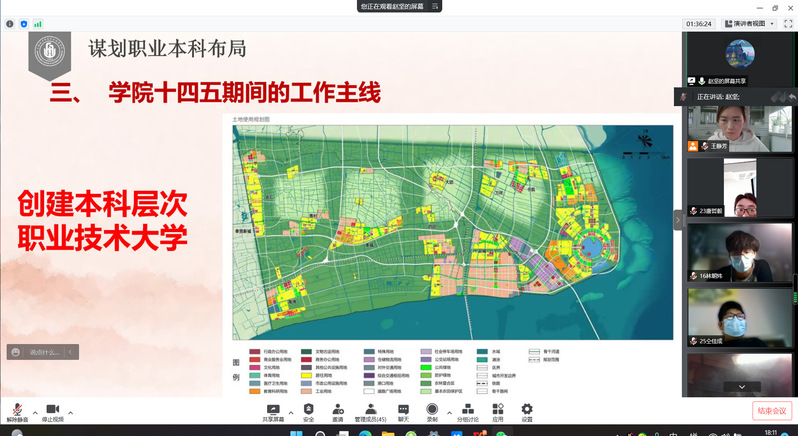Viewport: 798px width, 436px height.
Task: Open the 聊天 chat panel
Action: [403, 409]
